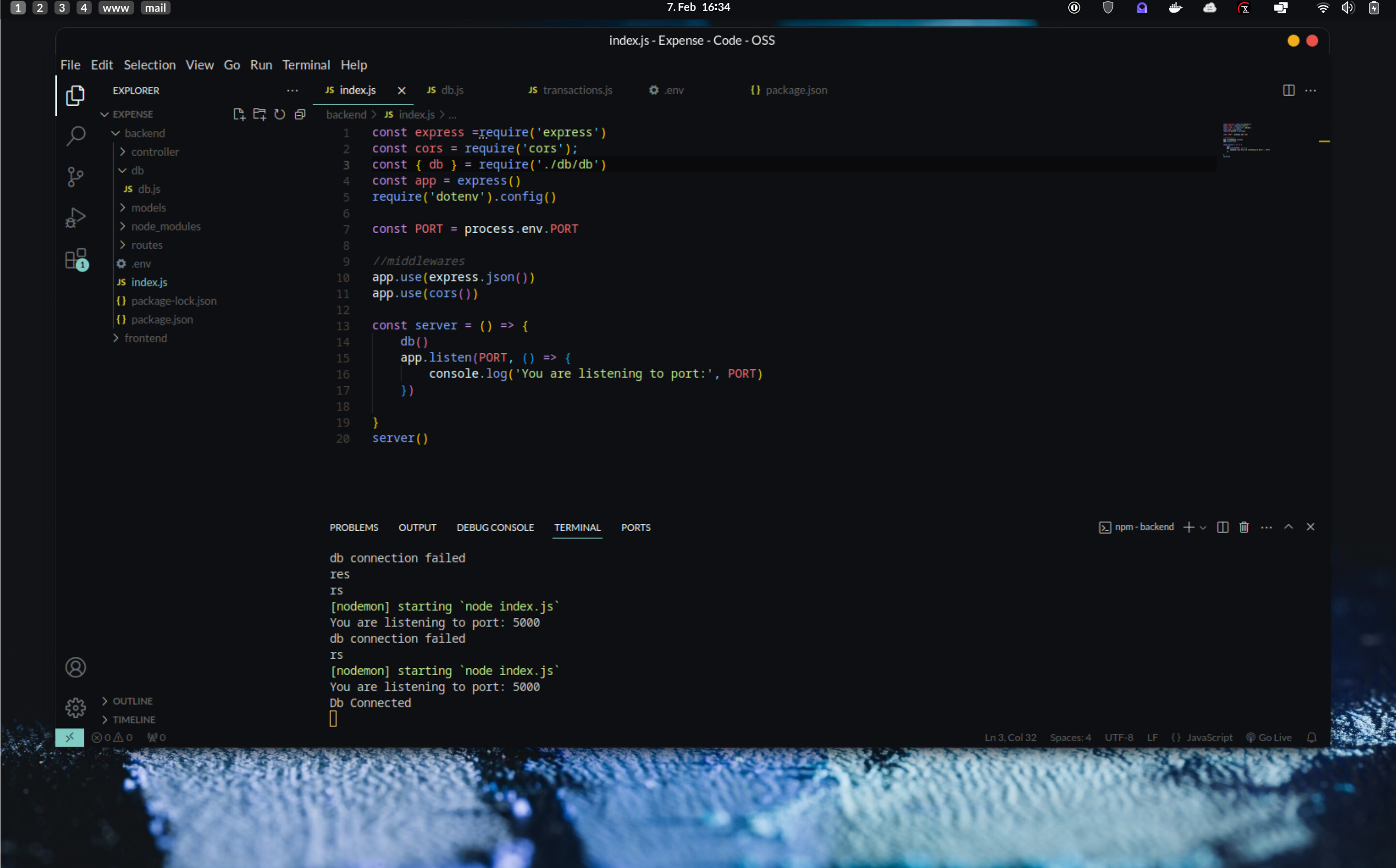This screenshot has height=868, width=1396.
Task: Open db.js in the file tree
Action: [149, 189]
